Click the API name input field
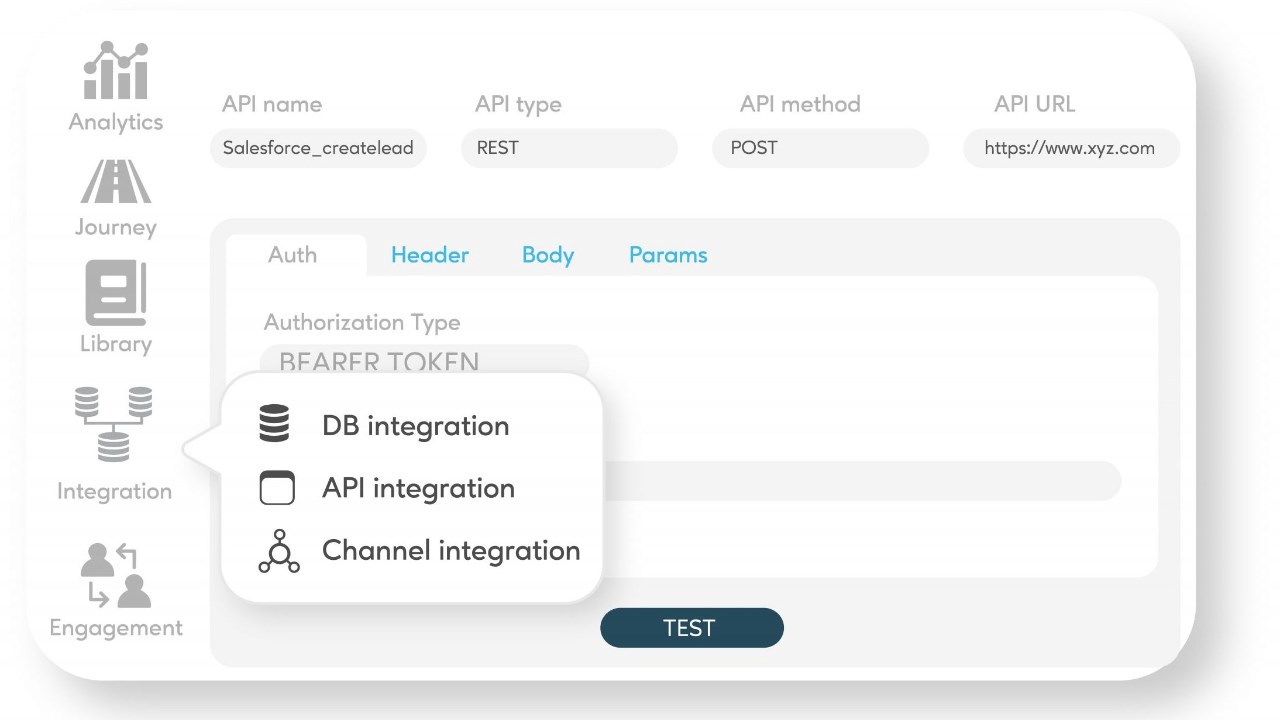Image resolution: width=1280 pixels, height=720 pixels. tap(318, 148)
